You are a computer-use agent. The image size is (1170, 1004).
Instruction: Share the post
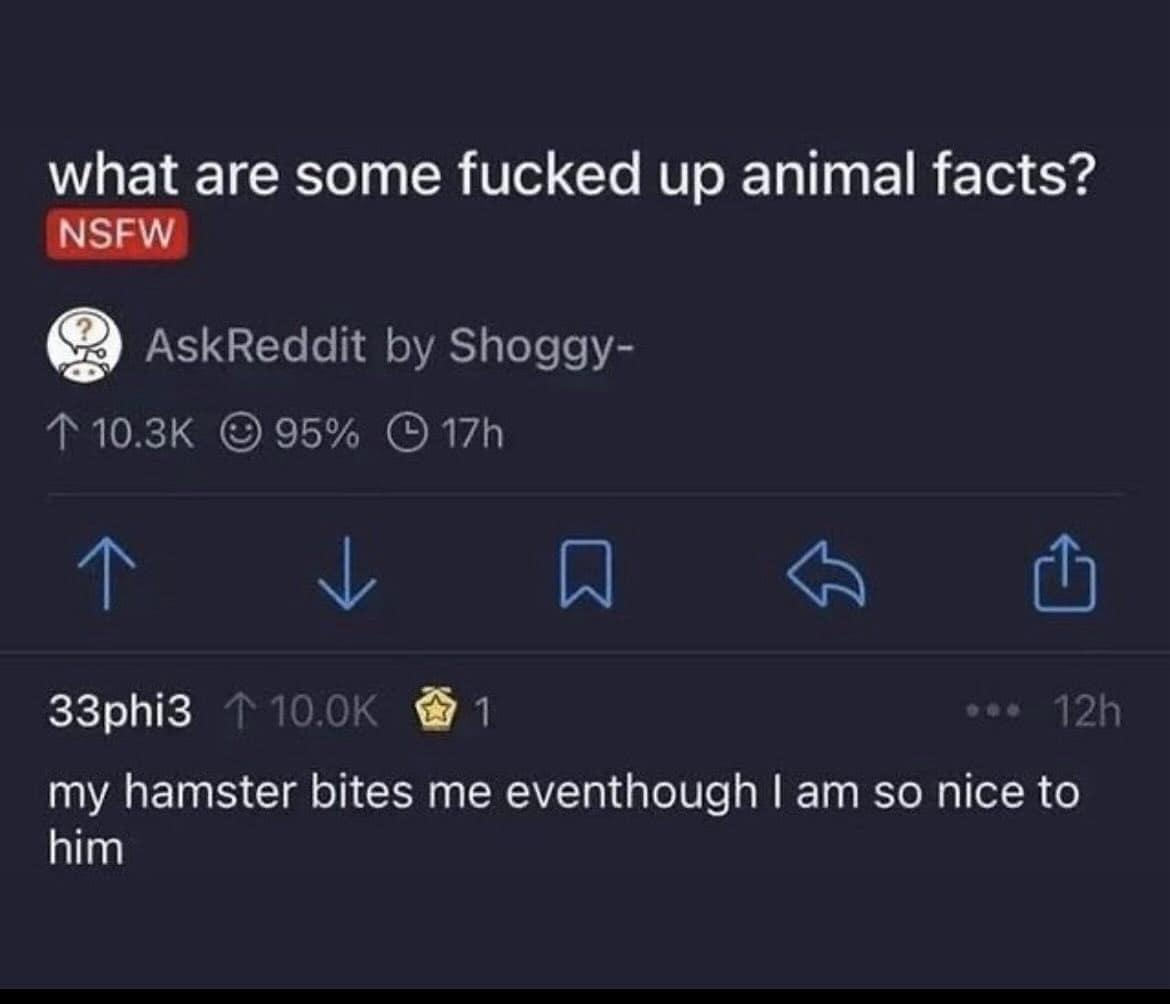tap(1067, 576)
